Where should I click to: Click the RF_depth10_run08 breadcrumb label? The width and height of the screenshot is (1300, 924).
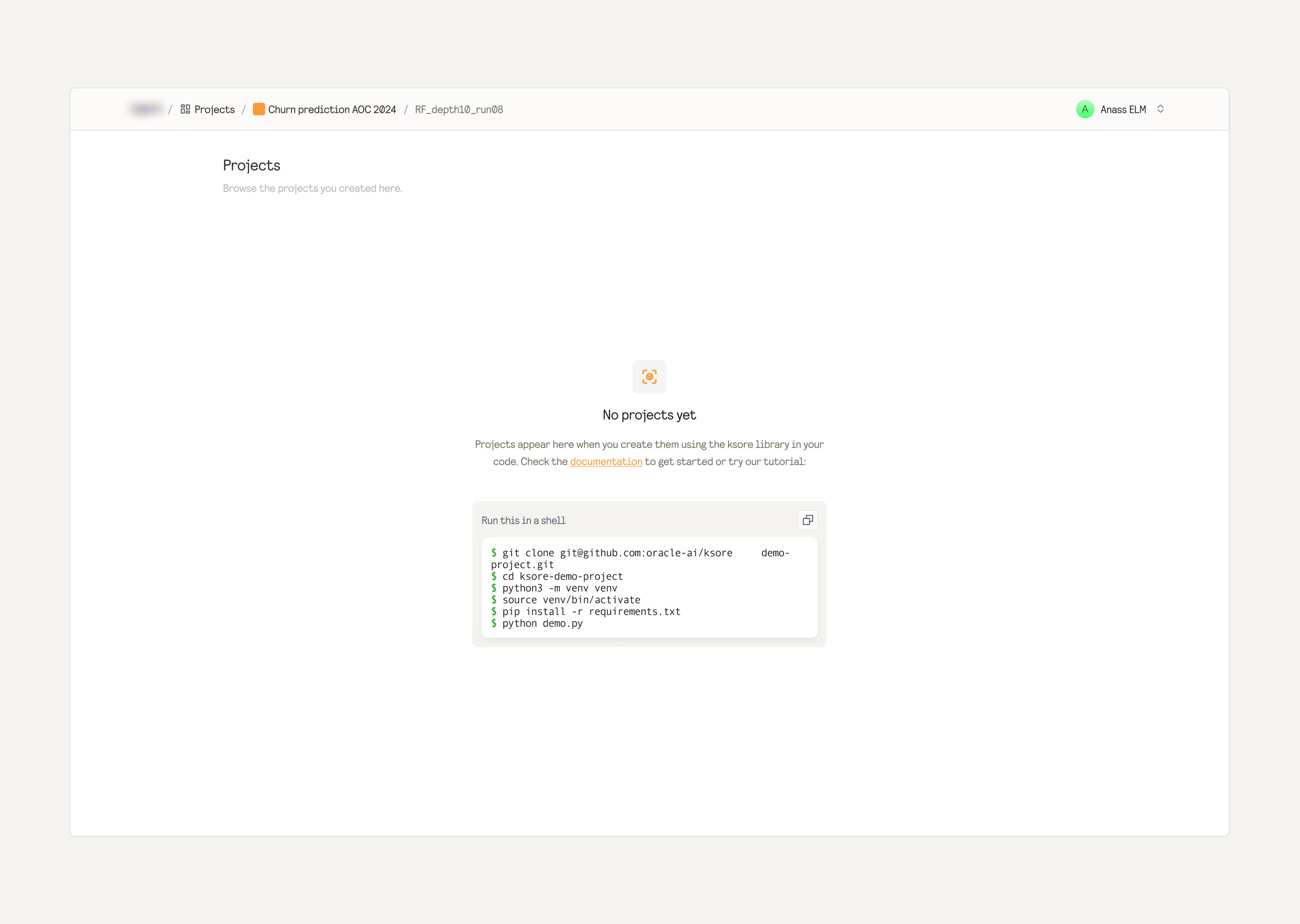click(459, 109)
